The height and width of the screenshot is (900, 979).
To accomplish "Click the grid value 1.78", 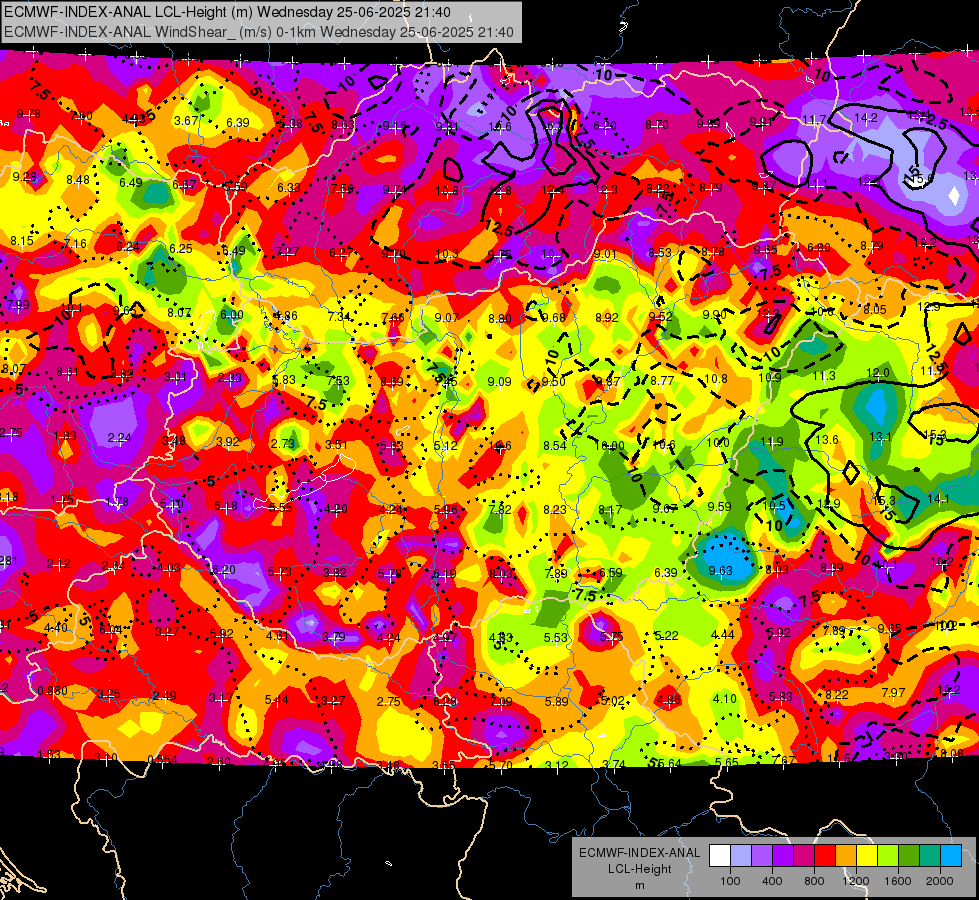I will 117,502.
